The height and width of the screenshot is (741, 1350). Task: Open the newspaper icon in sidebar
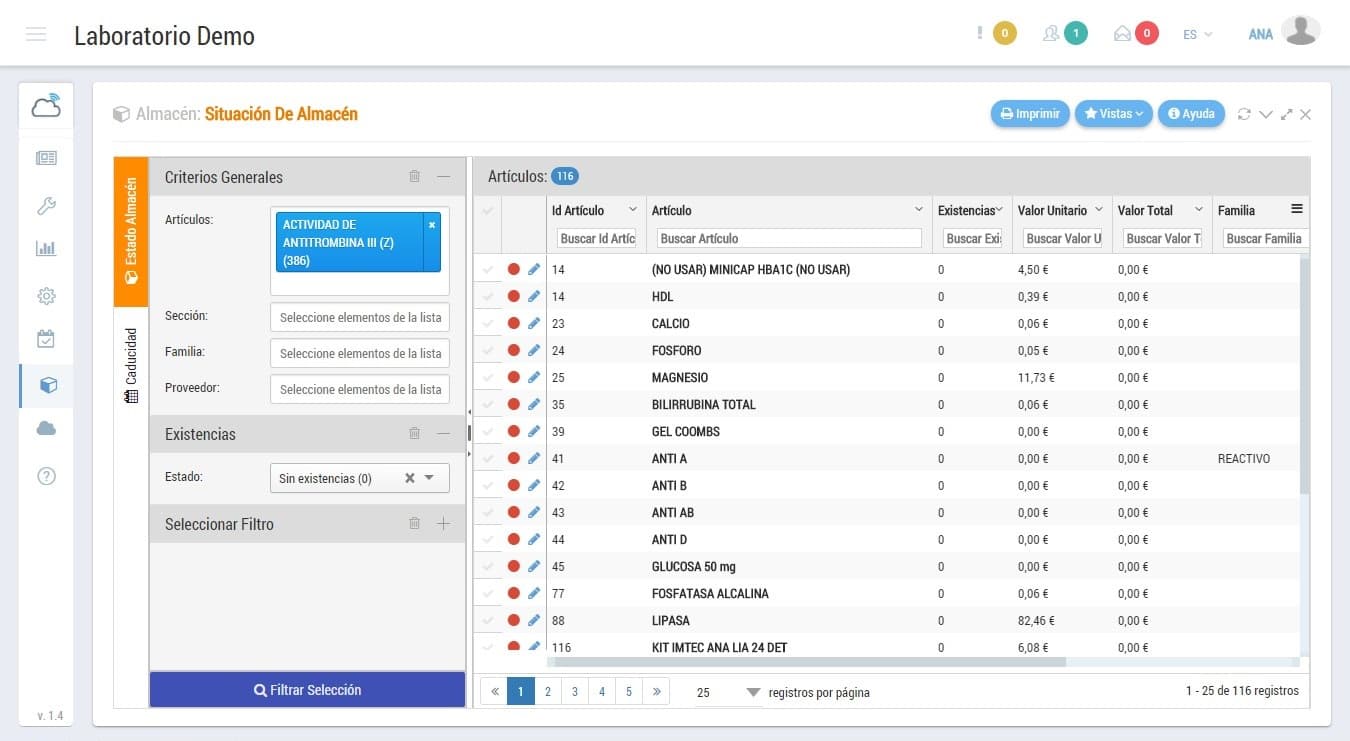coord(46,158)
